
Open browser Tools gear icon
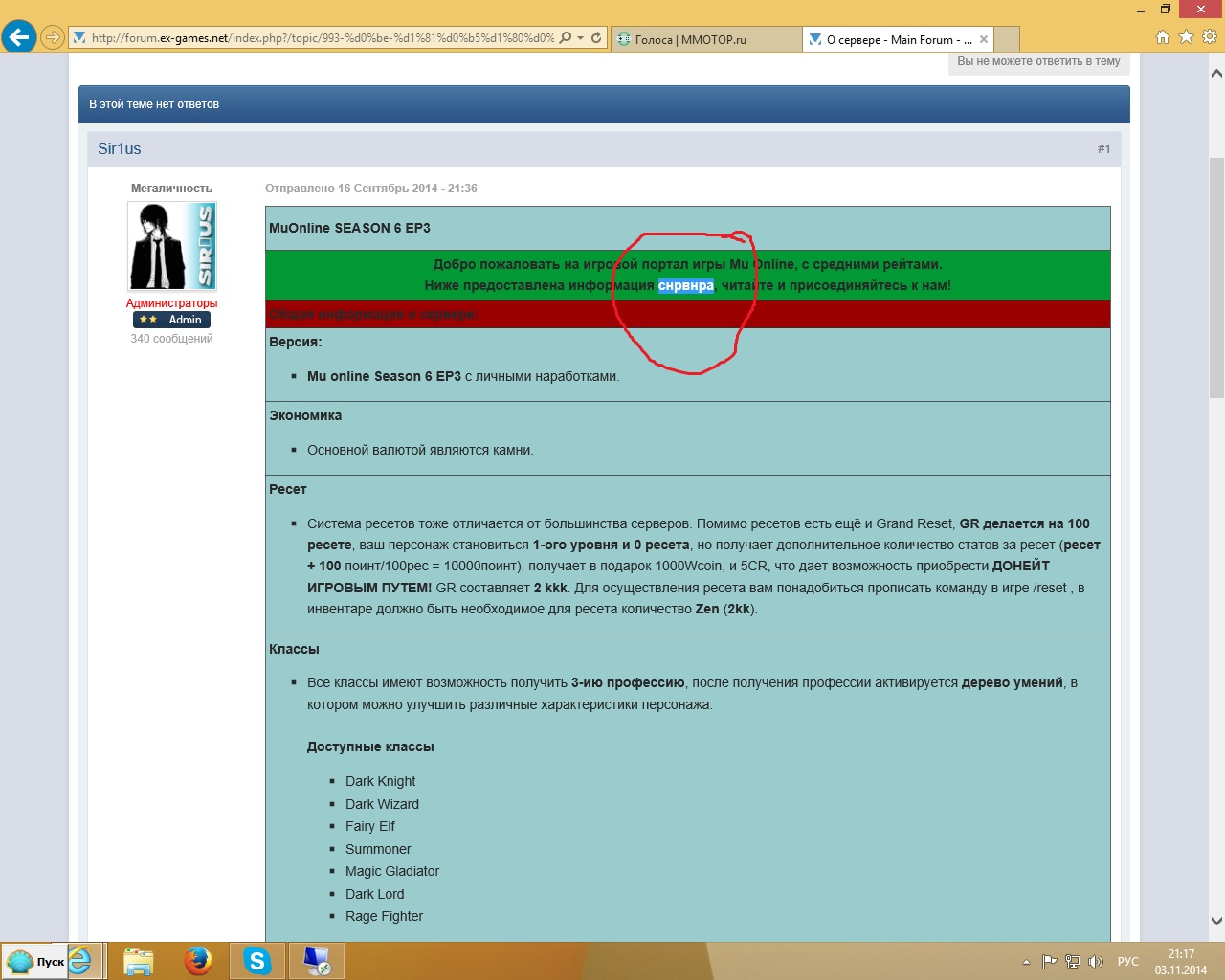[x=1210, y=36]
